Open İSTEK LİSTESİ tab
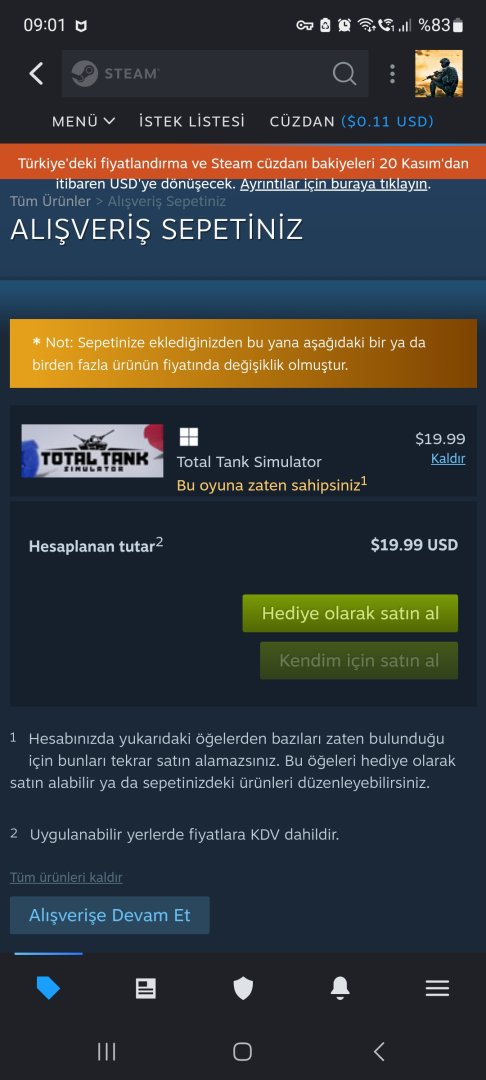Viewport: 486px width, 1080px height. coord(191,122)
